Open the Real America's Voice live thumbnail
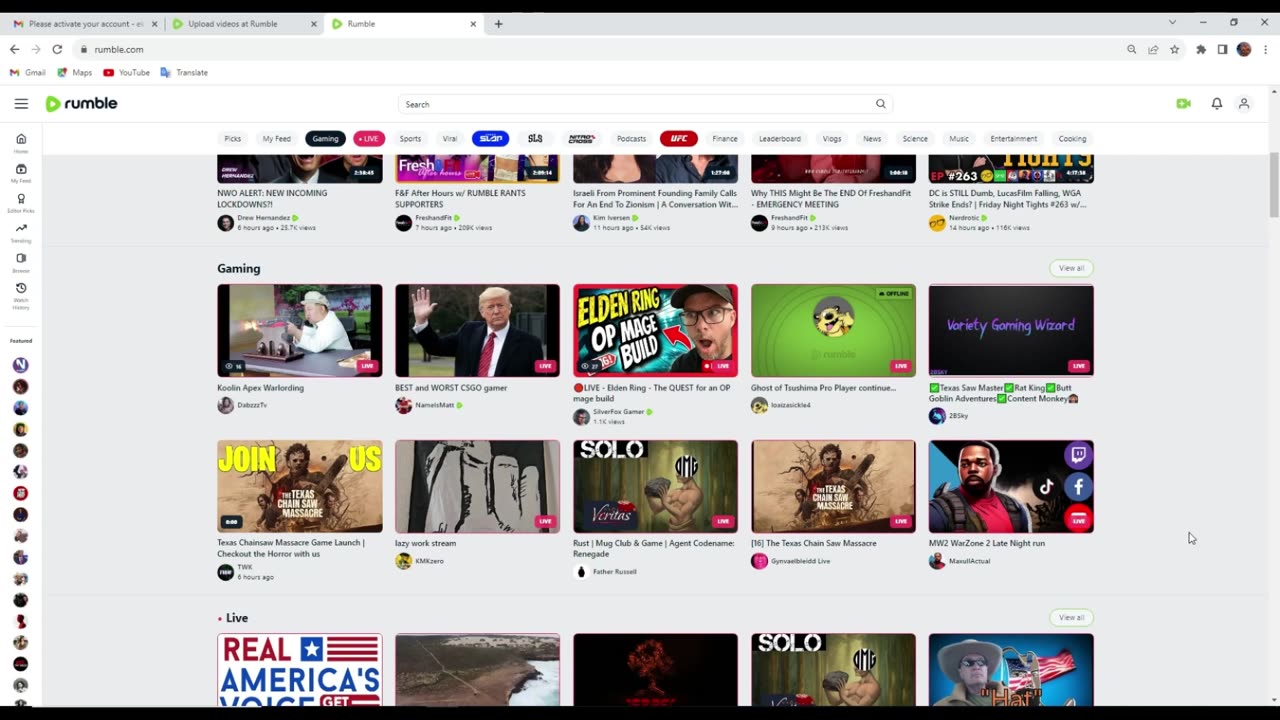The image size is (1280, 720). [299, 668]
